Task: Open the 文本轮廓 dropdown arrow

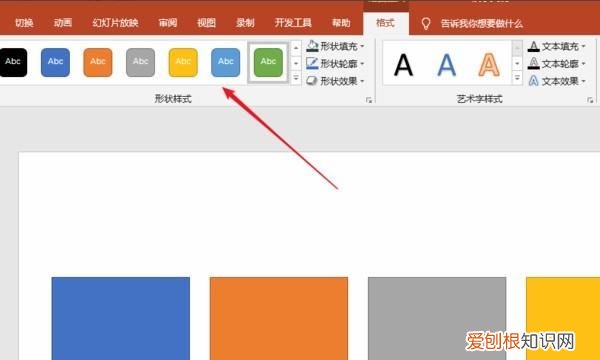Action: (584, 64)
